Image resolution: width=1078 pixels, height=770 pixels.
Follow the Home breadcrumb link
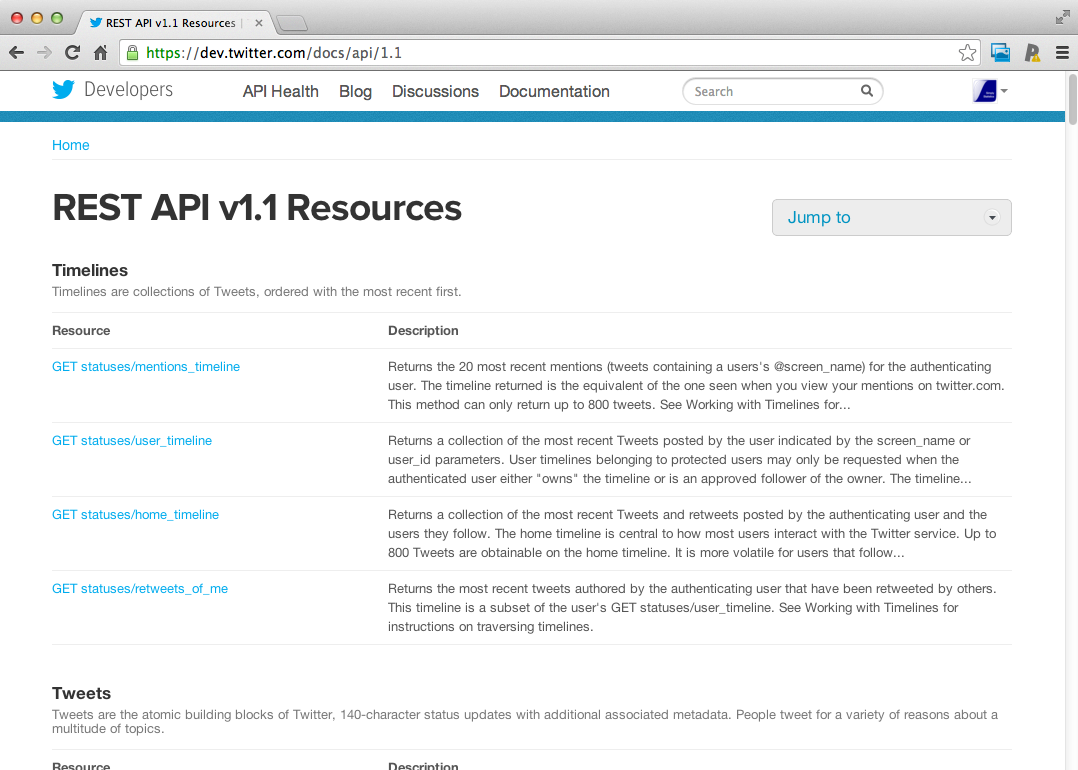click(71, 145)
